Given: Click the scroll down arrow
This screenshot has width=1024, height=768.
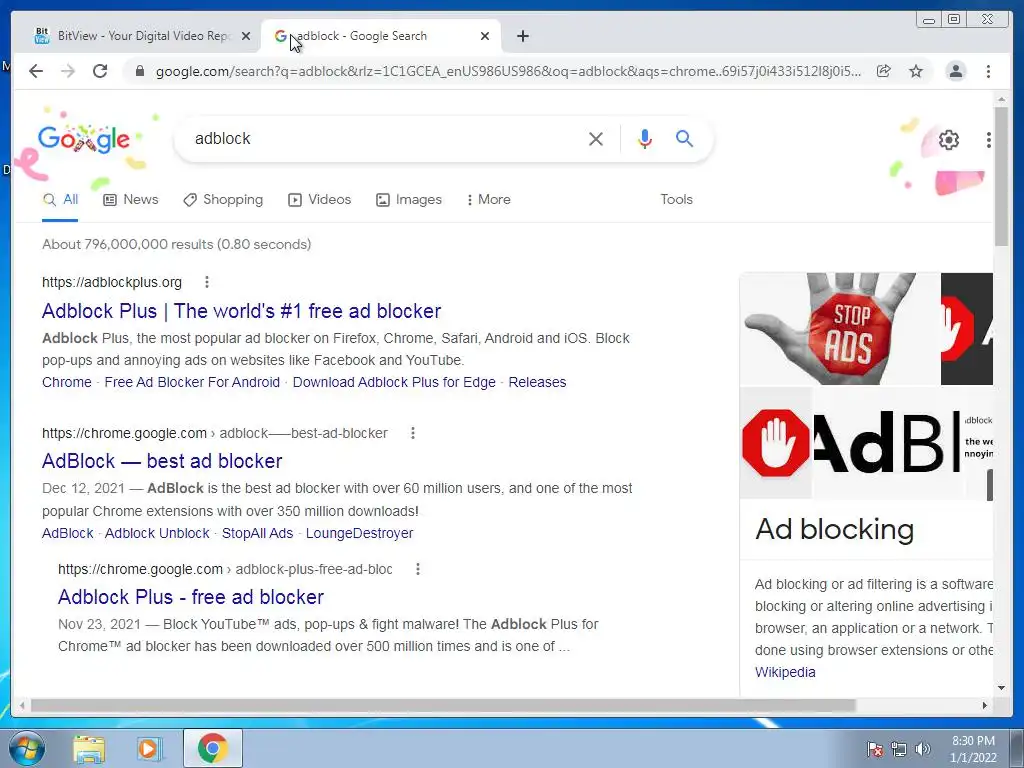Looking at the screenshot, I should [1001, 688].
